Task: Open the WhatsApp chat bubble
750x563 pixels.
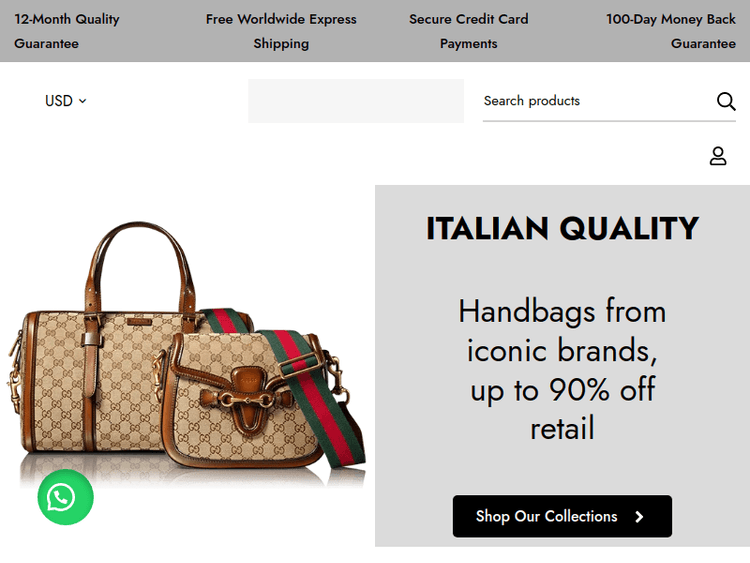Action: [66, 497]
